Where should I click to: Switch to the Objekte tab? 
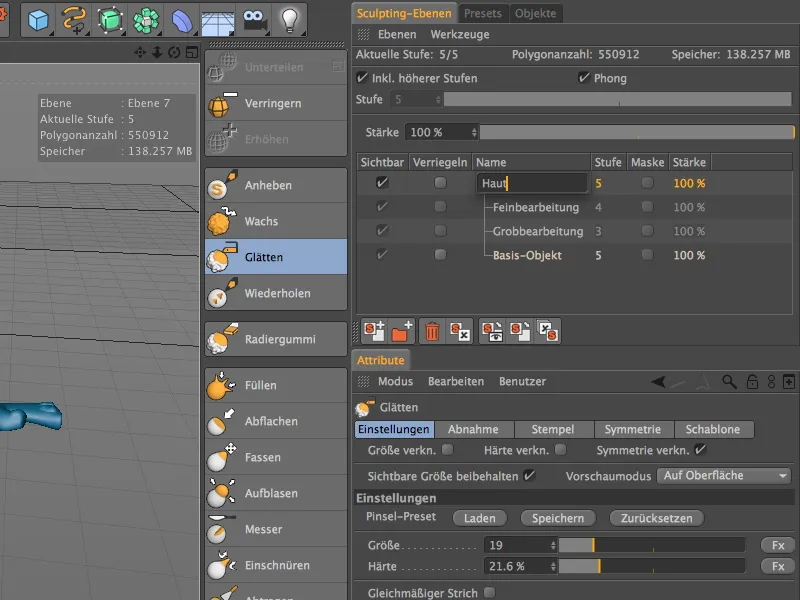point(535,13)
